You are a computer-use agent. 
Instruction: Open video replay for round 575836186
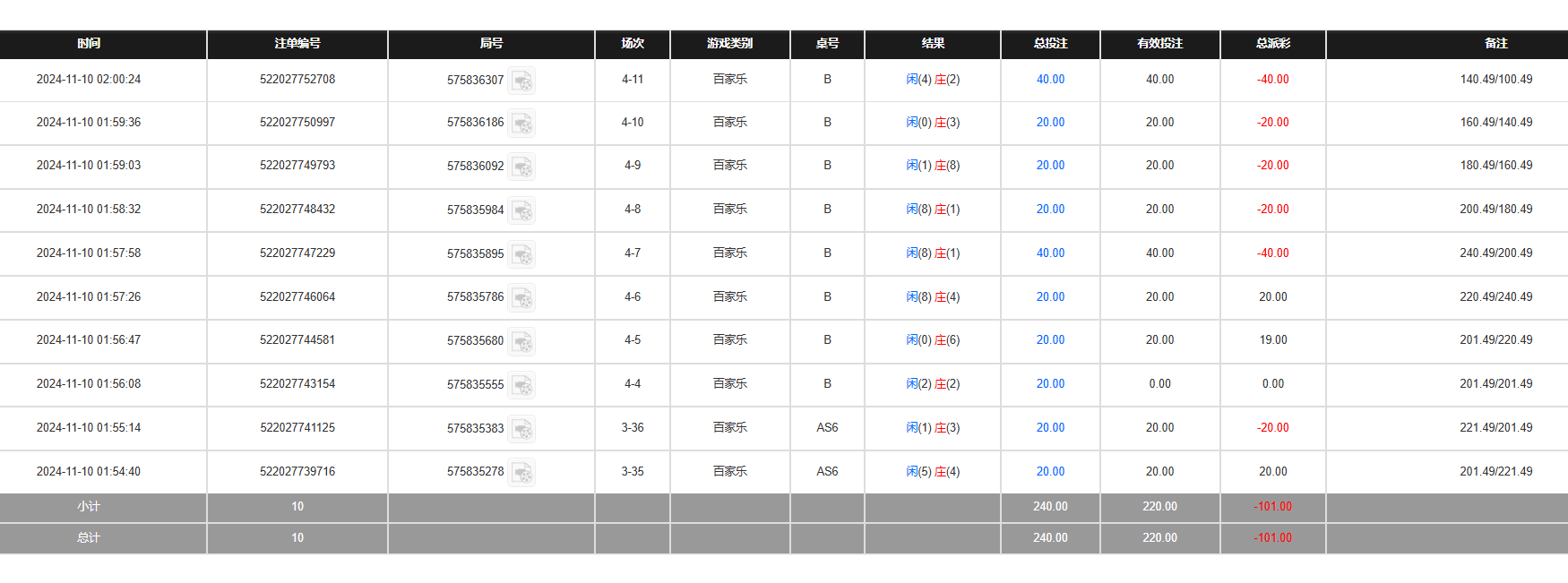[521, 123]
